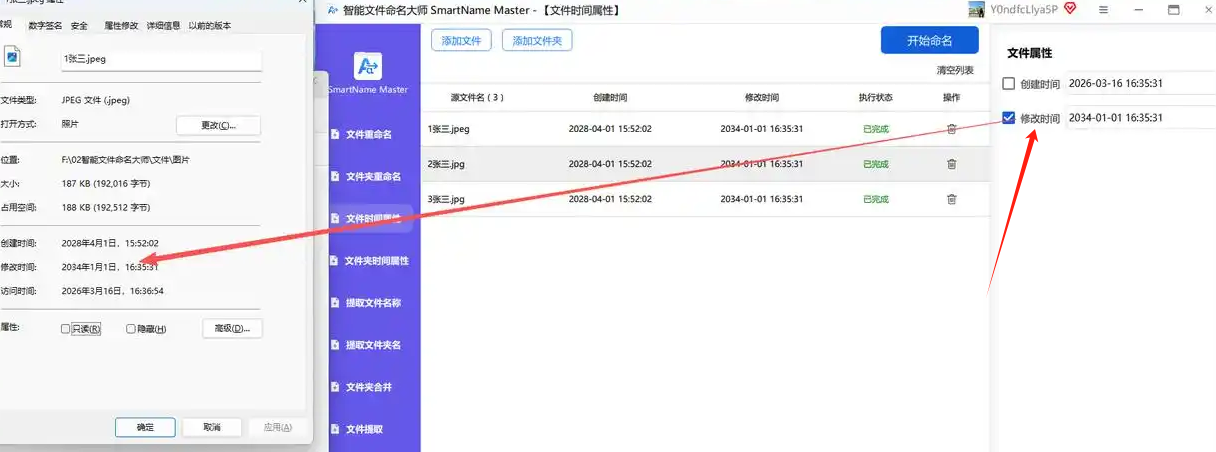Click the 创建时间 column header

tap(610, 98)
